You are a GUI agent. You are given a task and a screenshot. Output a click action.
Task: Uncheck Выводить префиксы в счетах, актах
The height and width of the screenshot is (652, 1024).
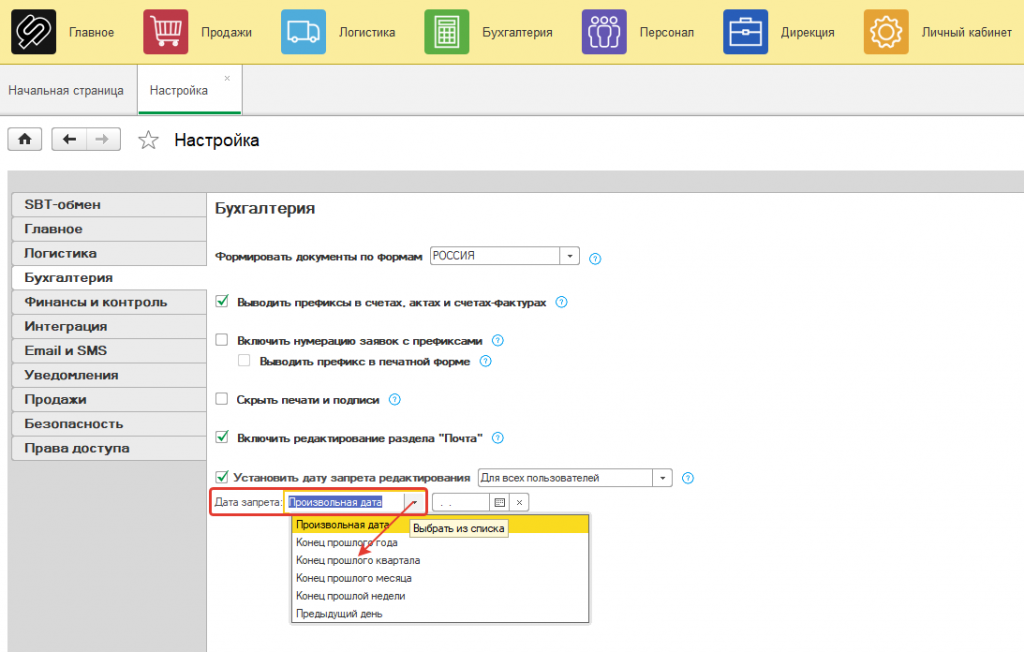(222, 301)
